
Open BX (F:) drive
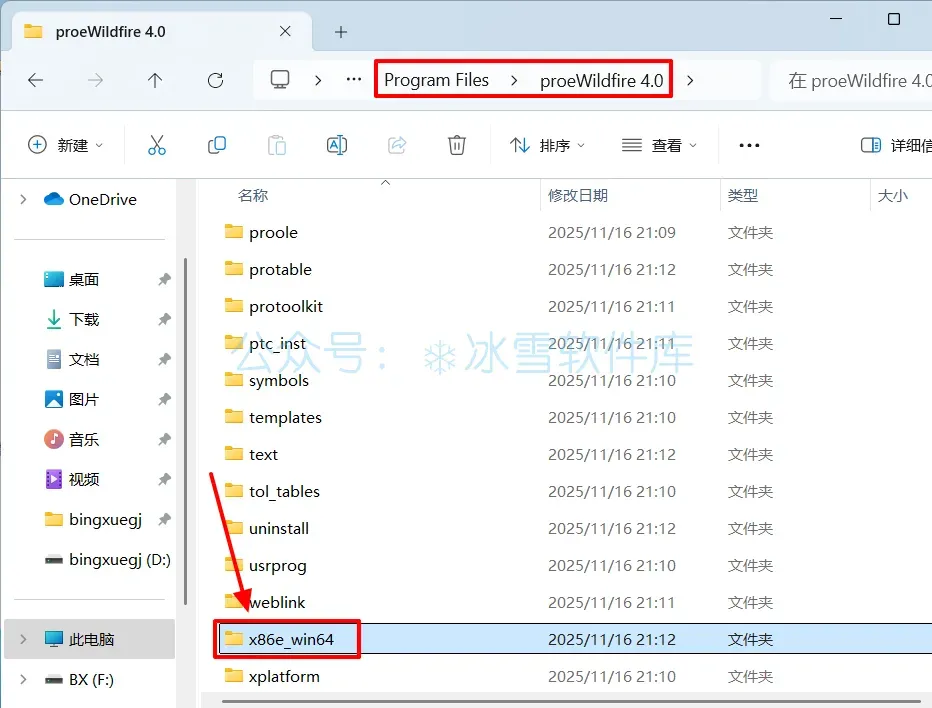(80, 679)
